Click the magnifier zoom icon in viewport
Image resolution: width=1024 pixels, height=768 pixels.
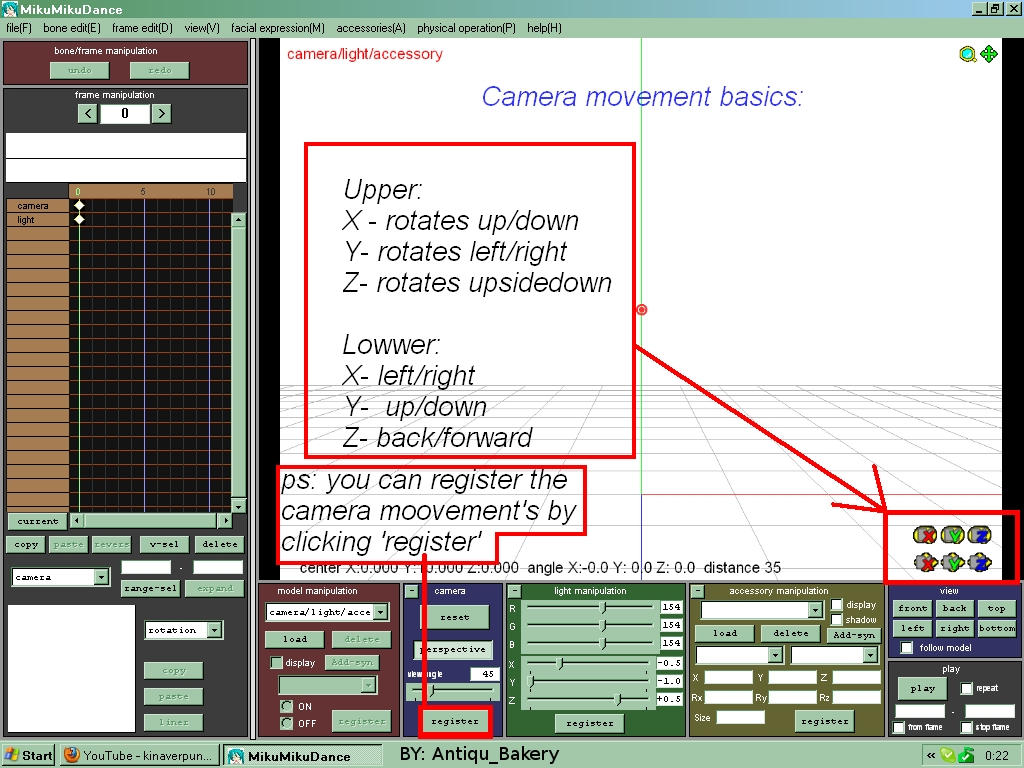[967, 54]
